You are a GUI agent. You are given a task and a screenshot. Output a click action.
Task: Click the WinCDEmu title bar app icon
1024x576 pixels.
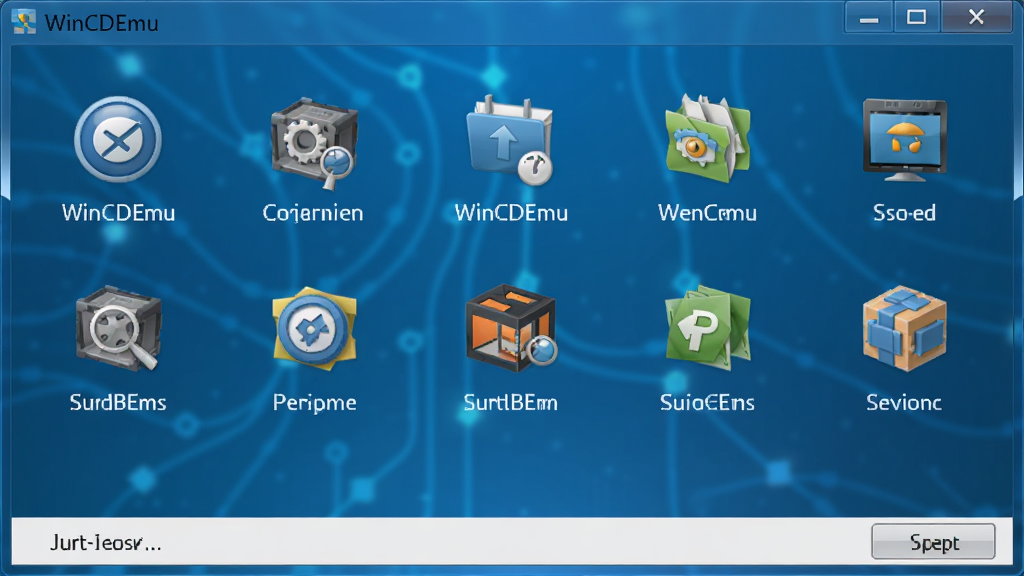coord(24,22)
